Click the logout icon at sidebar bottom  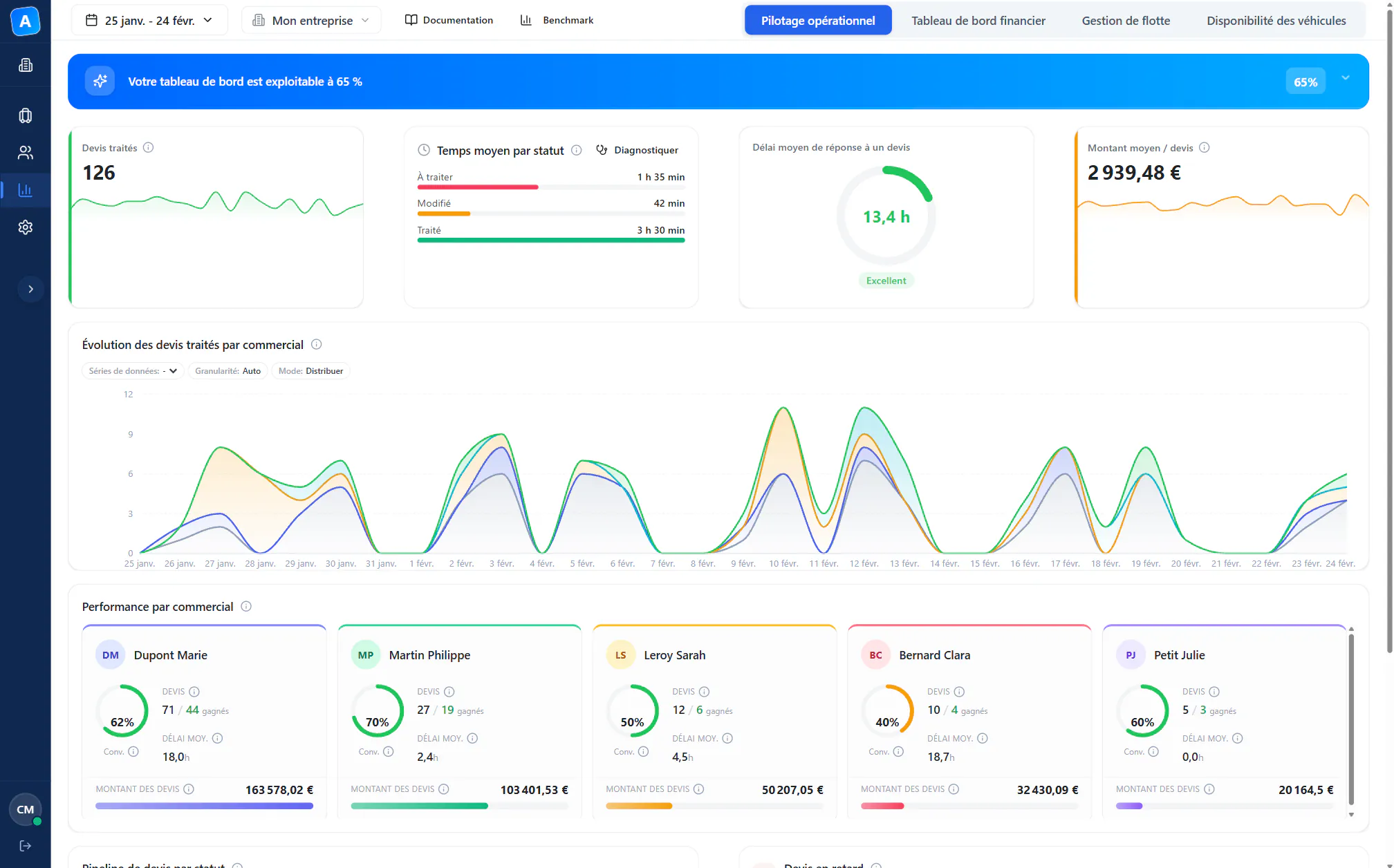(x=26, y=846)
